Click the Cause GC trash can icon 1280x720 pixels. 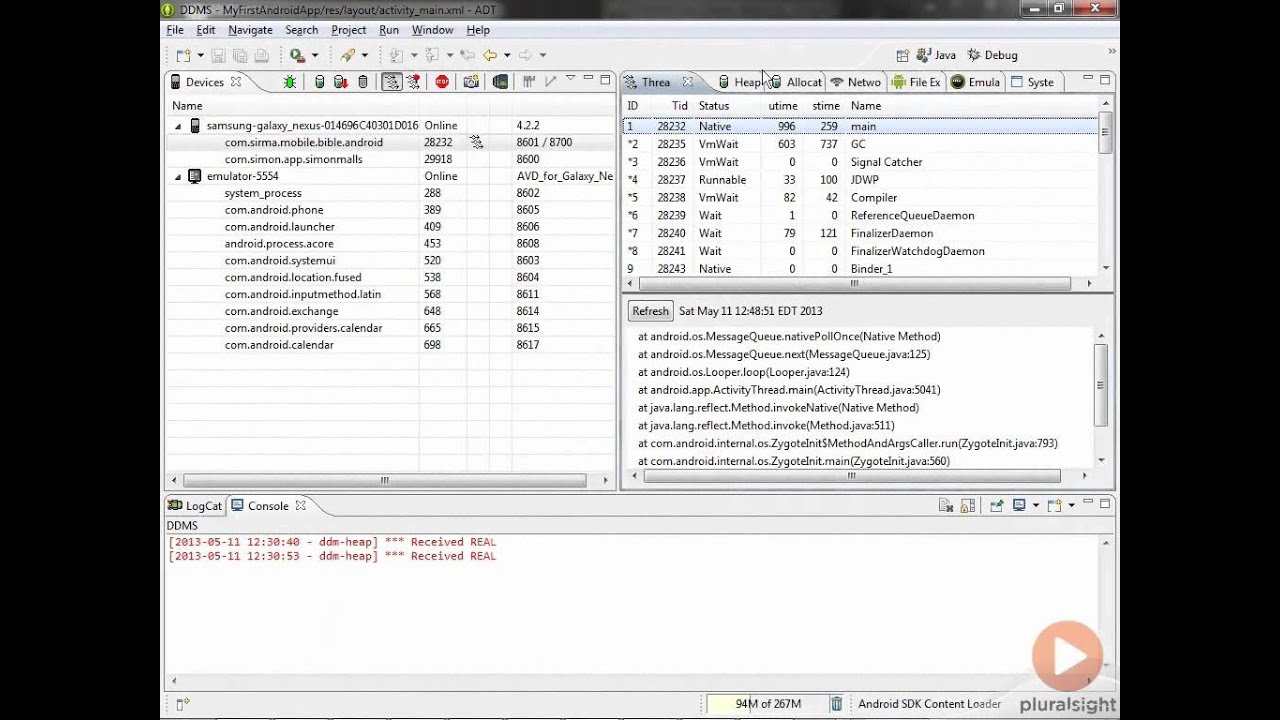363,82
